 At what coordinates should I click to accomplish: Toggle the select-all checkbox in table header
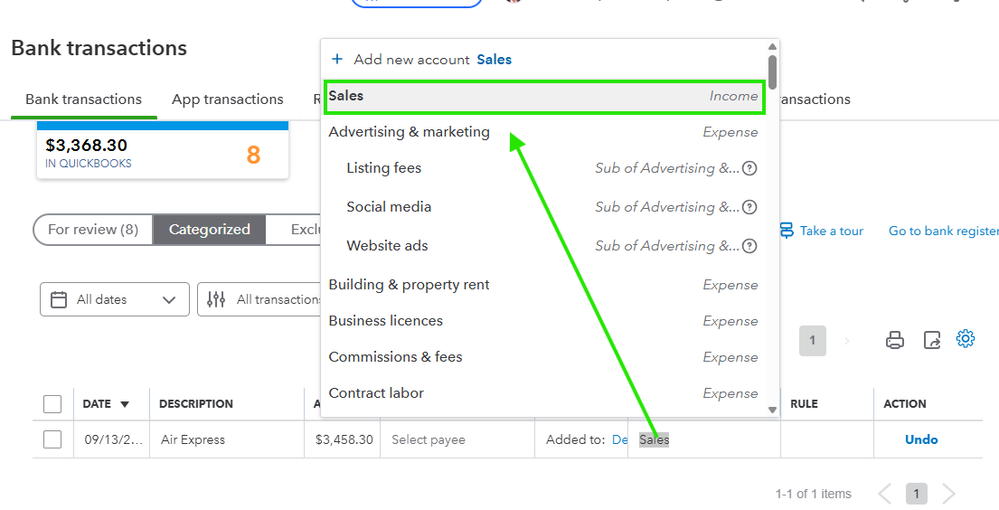click(53, 404)
